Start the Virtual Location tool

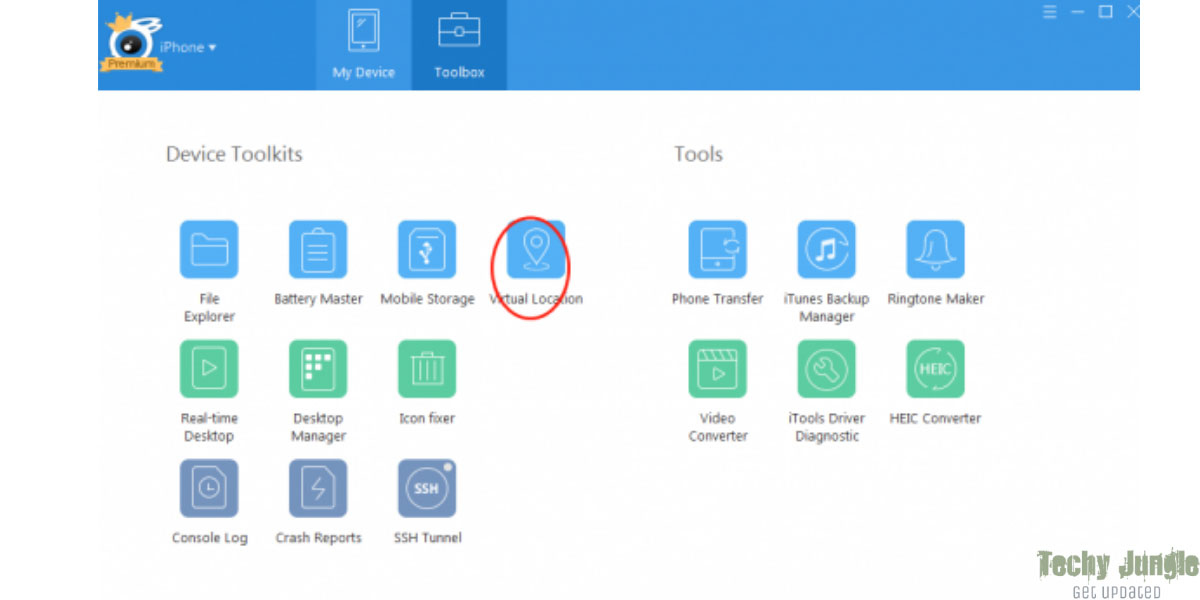[x=536, y=249]
